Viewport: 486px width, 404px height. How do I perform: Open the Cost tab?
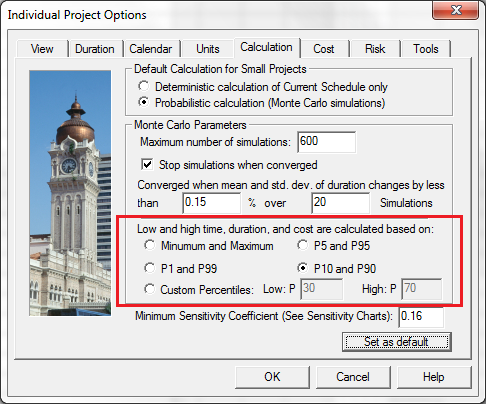point(324,49)
